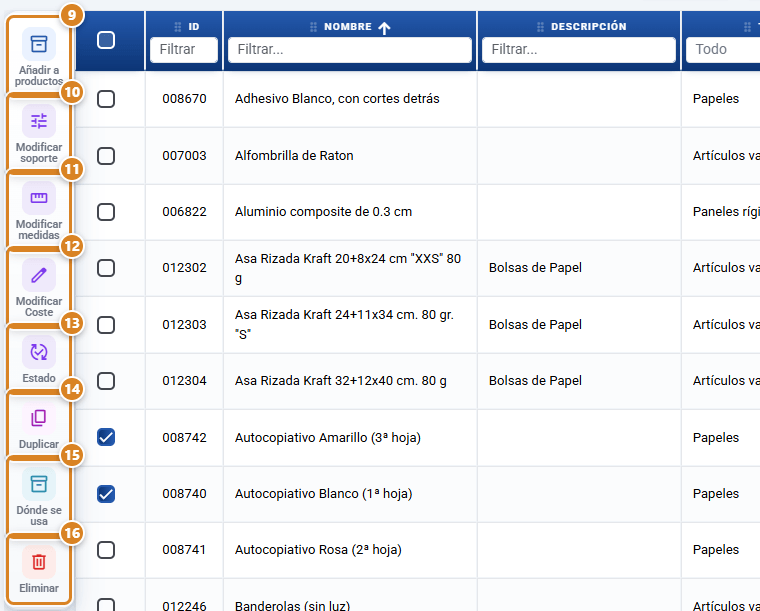Viewport: 760px width, 611px height.
Task: Click the NOMBRE column drag handle
Action: 314,27
